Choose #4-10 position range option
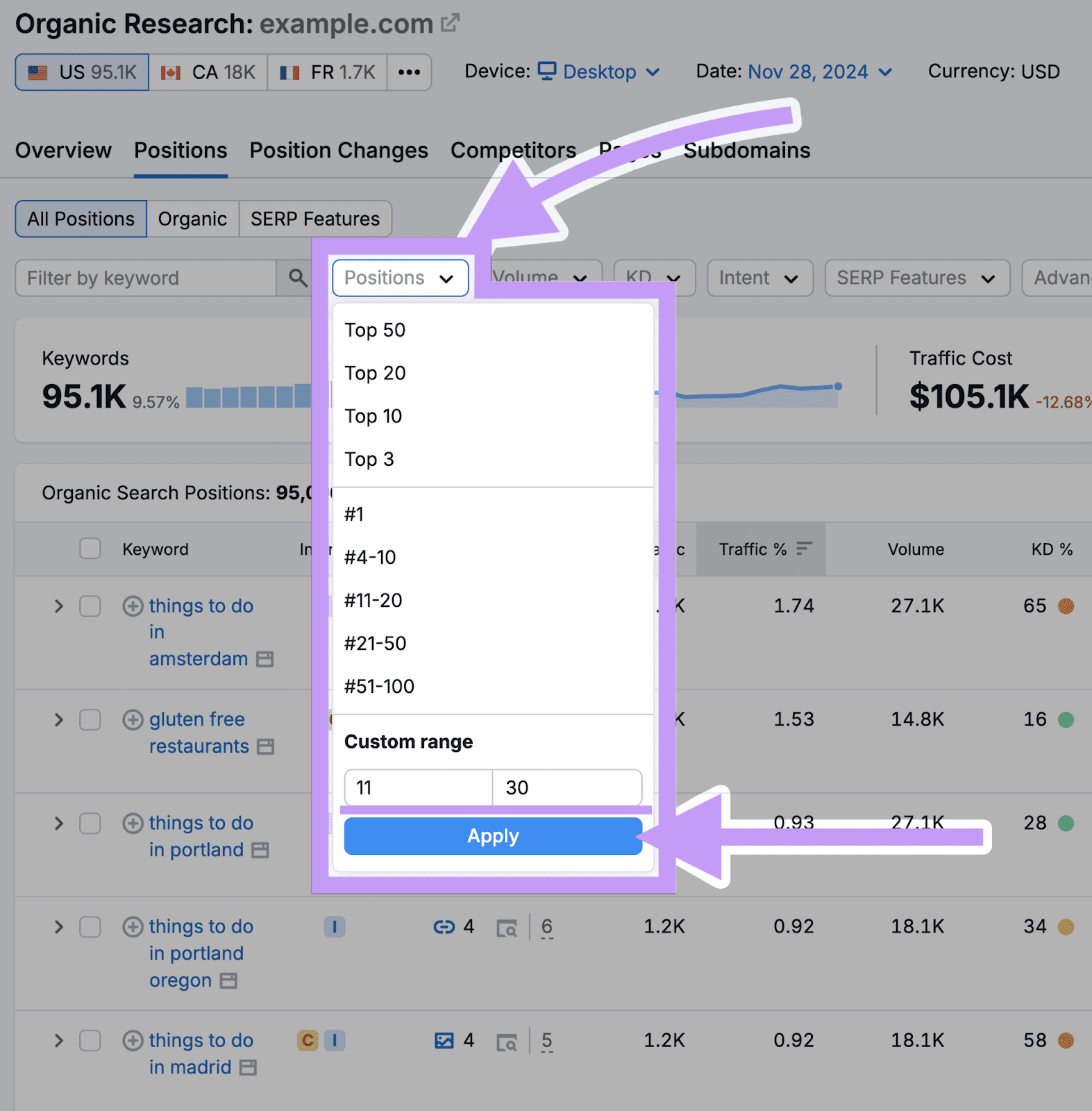Screen dimensions: 1092x1111 494,557
